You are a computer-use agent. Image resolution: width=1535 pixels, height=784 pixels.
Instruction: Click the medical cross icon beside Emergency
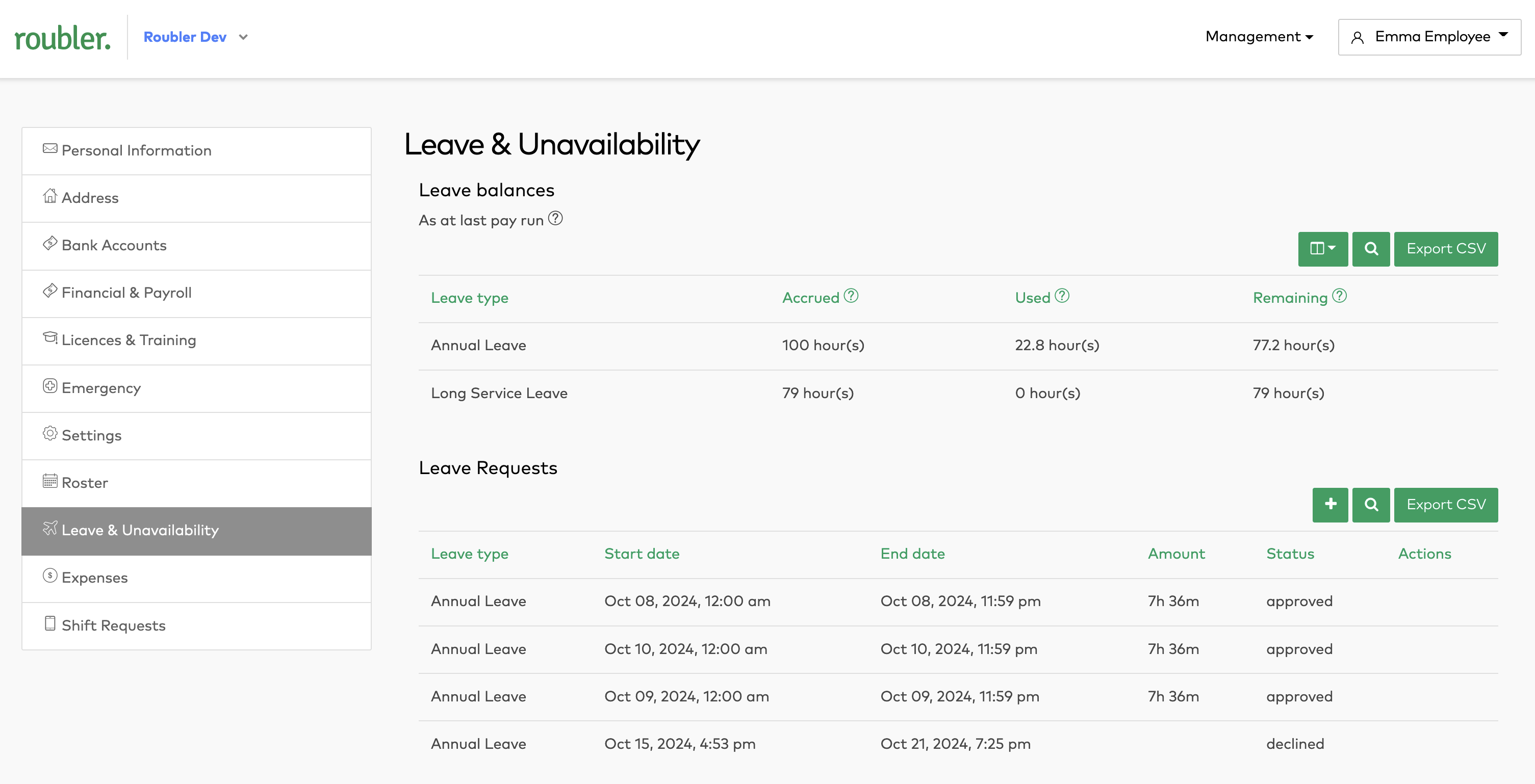point(50,386)
